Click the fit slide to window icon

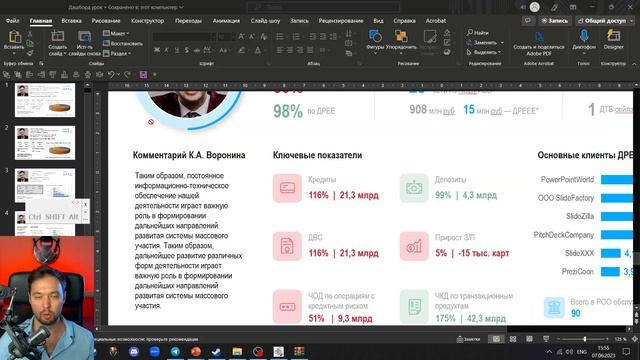point(635,339)
